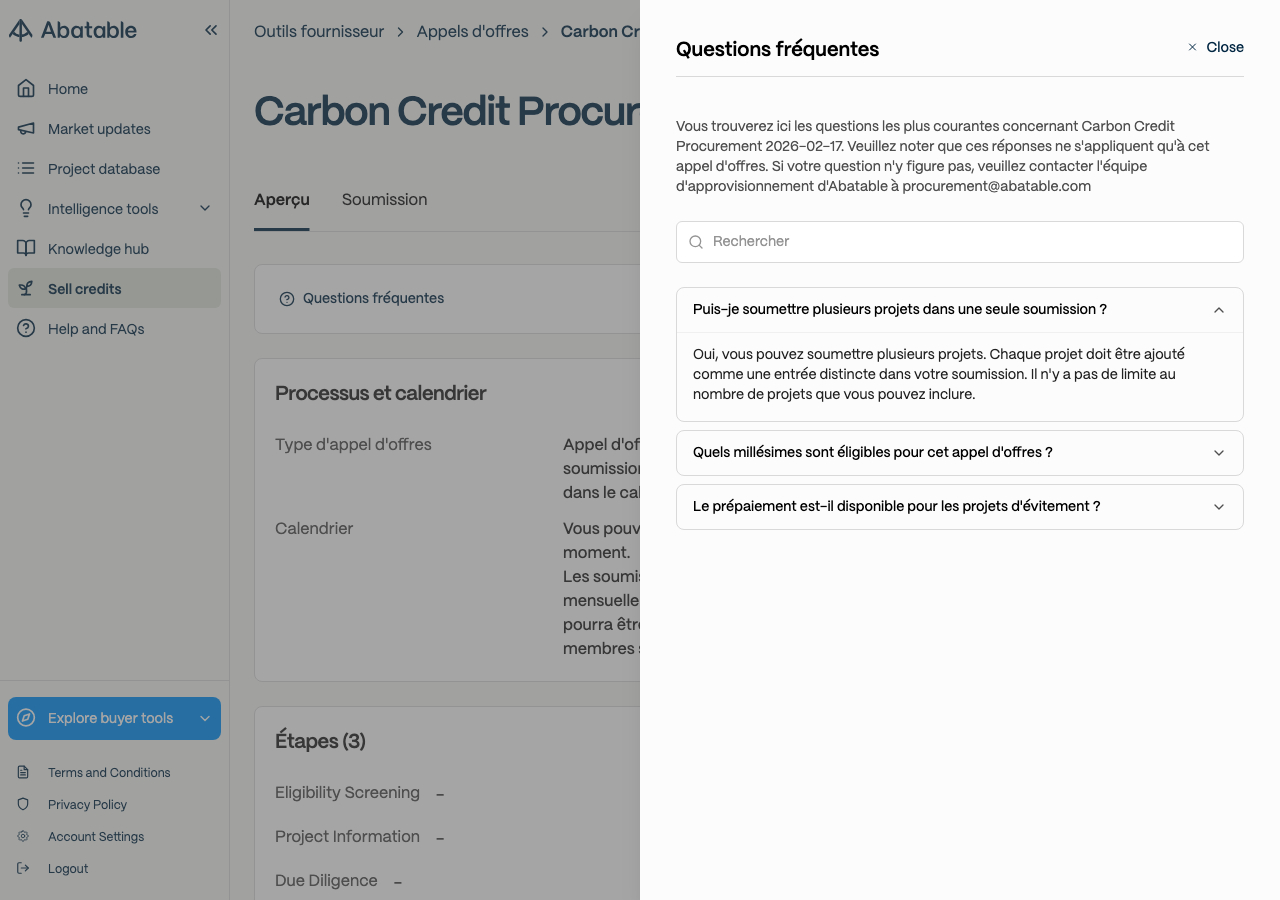Click the Abatable logo
Viewport: 1280px width, 900px height.
73,30
